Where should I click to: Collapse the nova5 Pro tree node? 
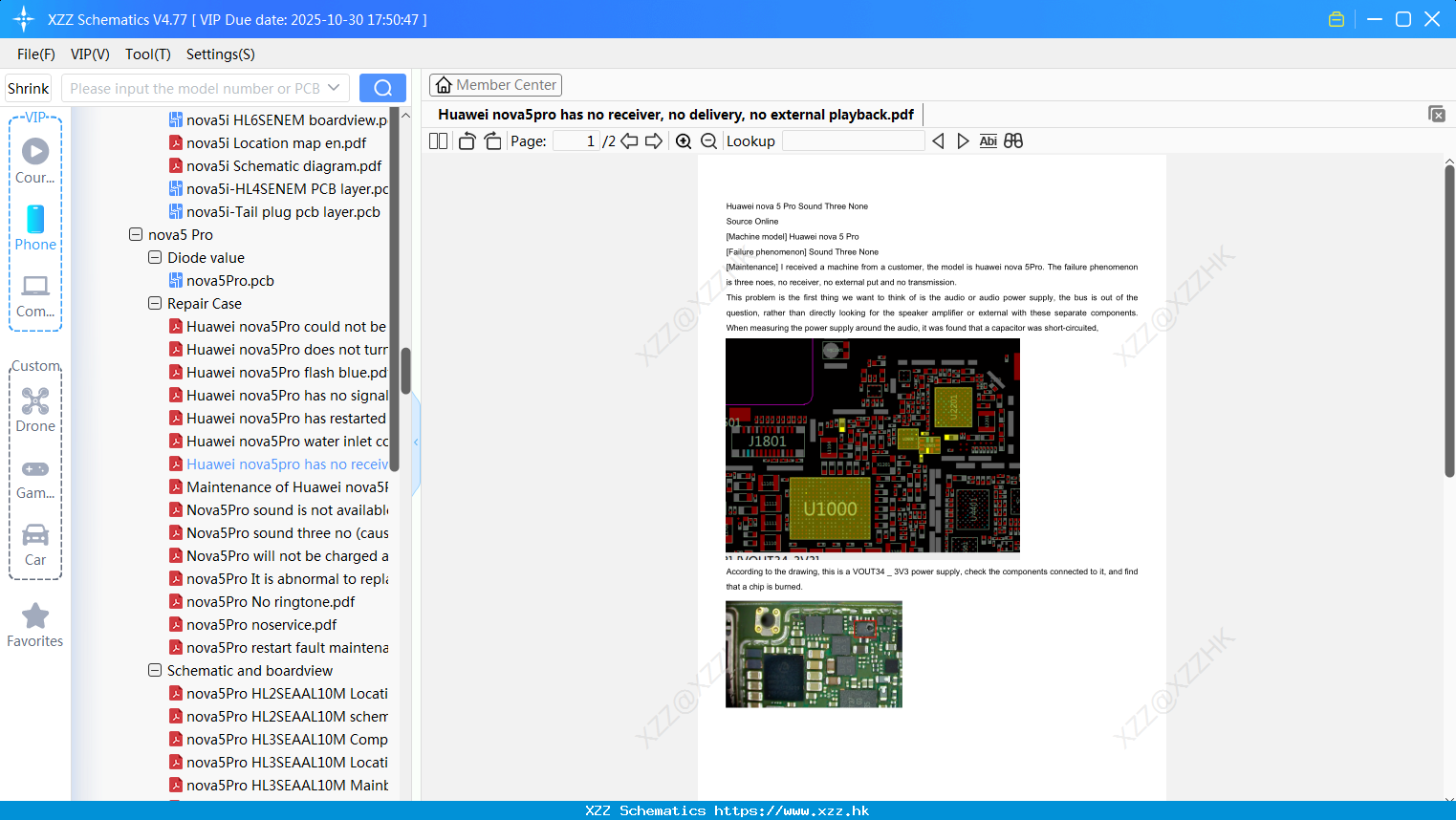point(136,234)
